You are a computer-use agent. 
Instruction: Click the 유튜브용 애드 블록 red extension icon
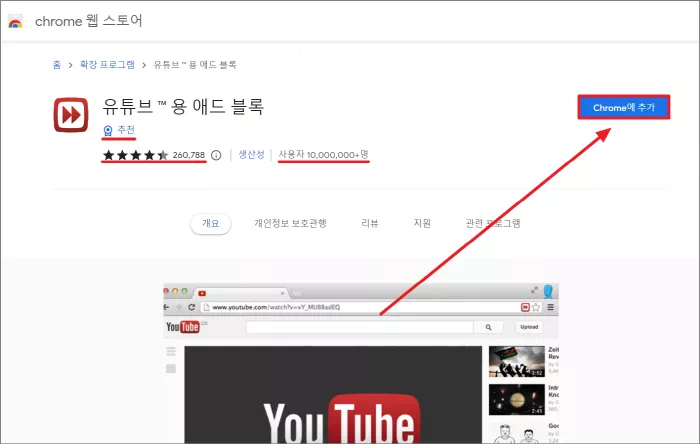pos(71,115)
